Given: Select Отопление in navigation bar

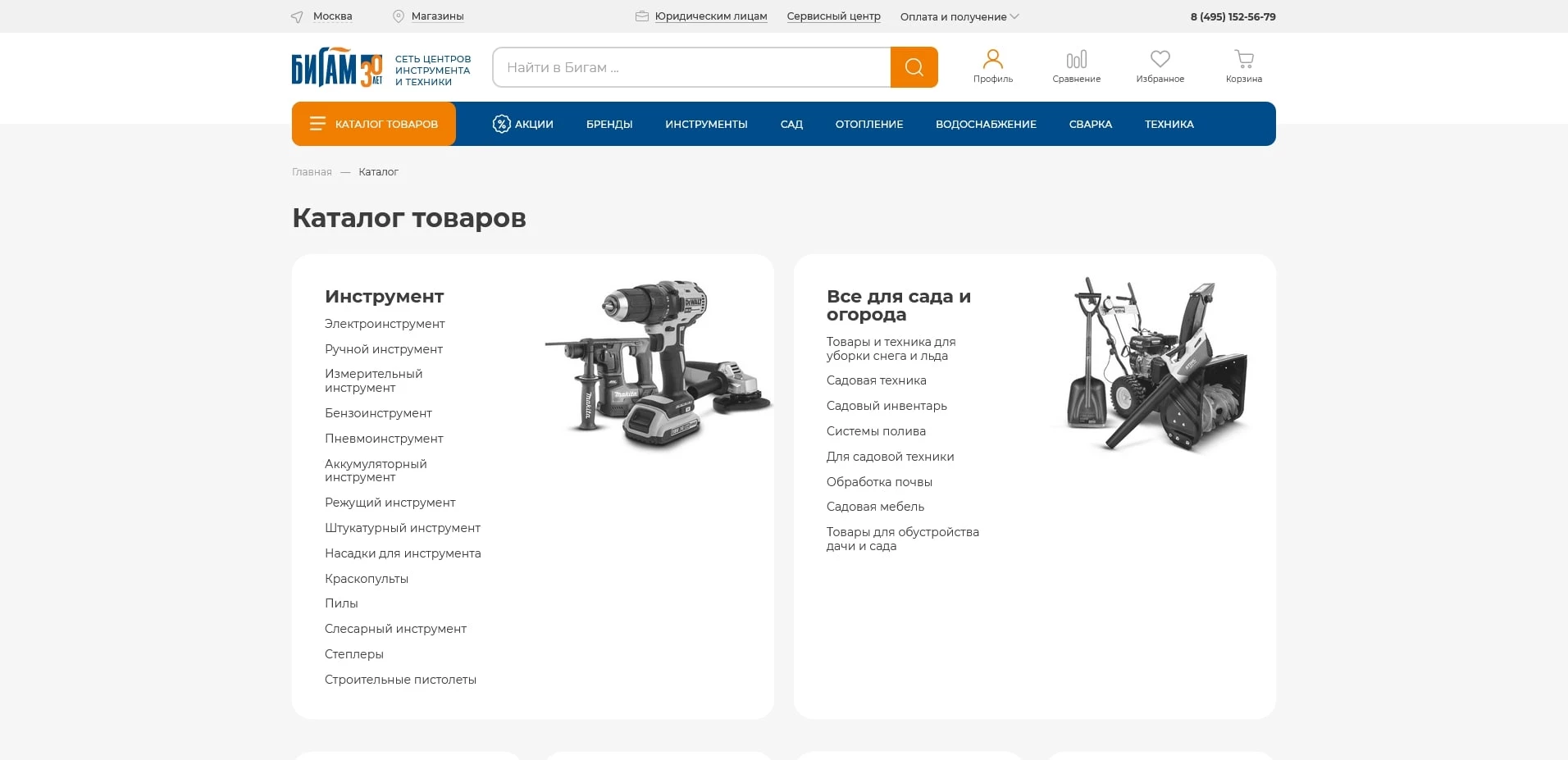Looking at the screenshot, I should (868, 125).
